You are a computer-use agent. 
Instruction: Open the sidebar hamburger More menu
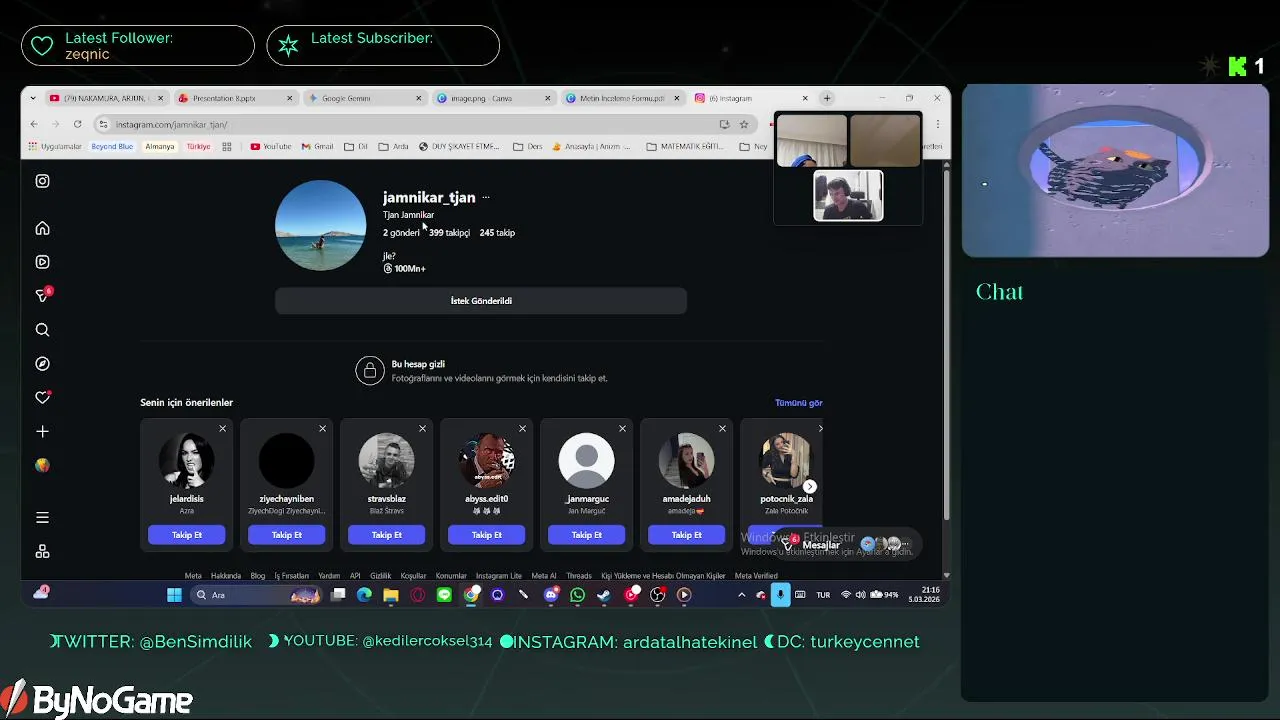point(42,518)
